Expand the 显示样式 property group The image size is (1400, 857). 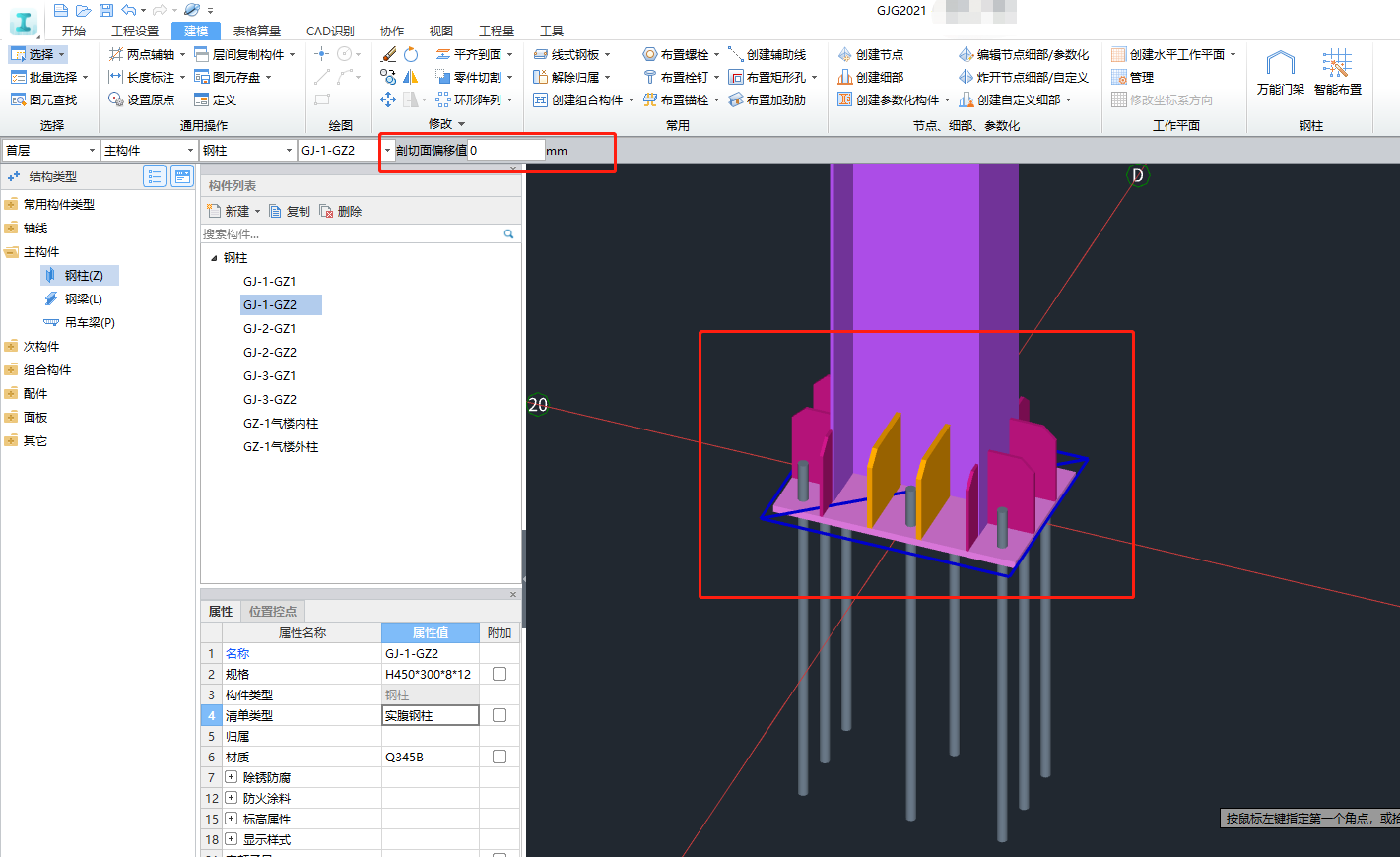coord(231,839)
